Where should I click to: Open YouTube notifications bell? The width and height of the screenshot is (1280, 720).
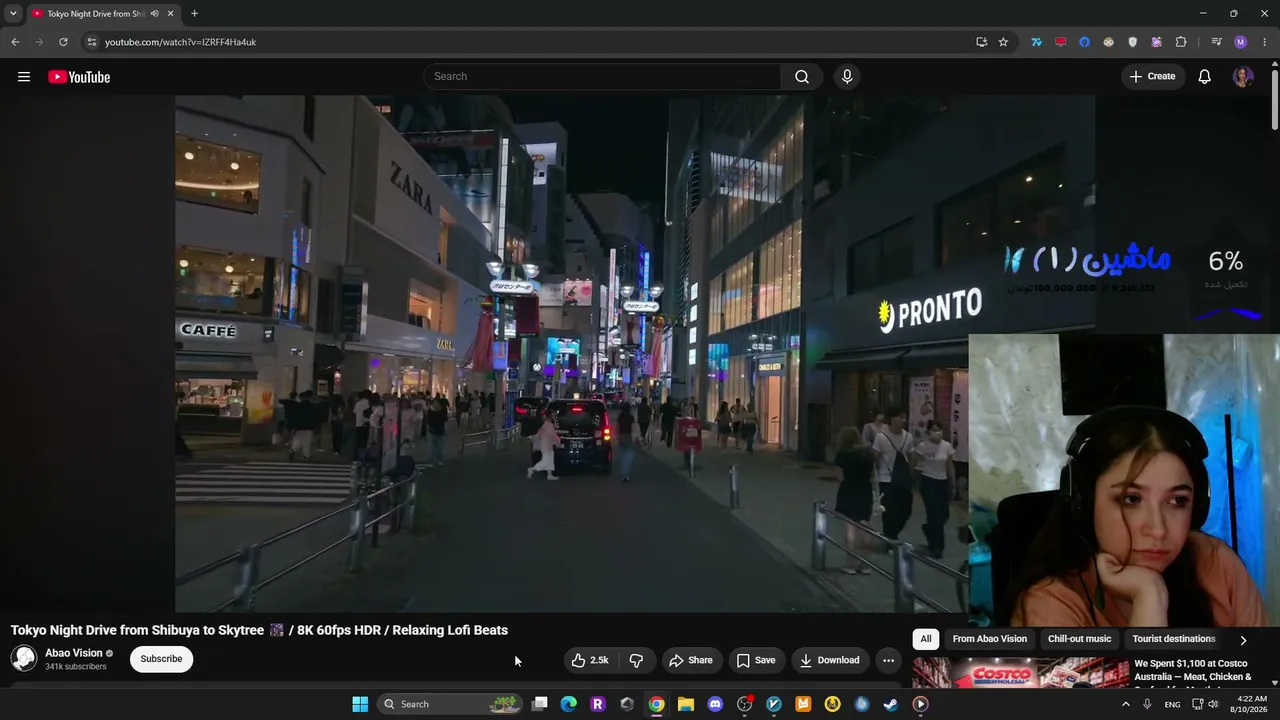tap(1205, 77)
